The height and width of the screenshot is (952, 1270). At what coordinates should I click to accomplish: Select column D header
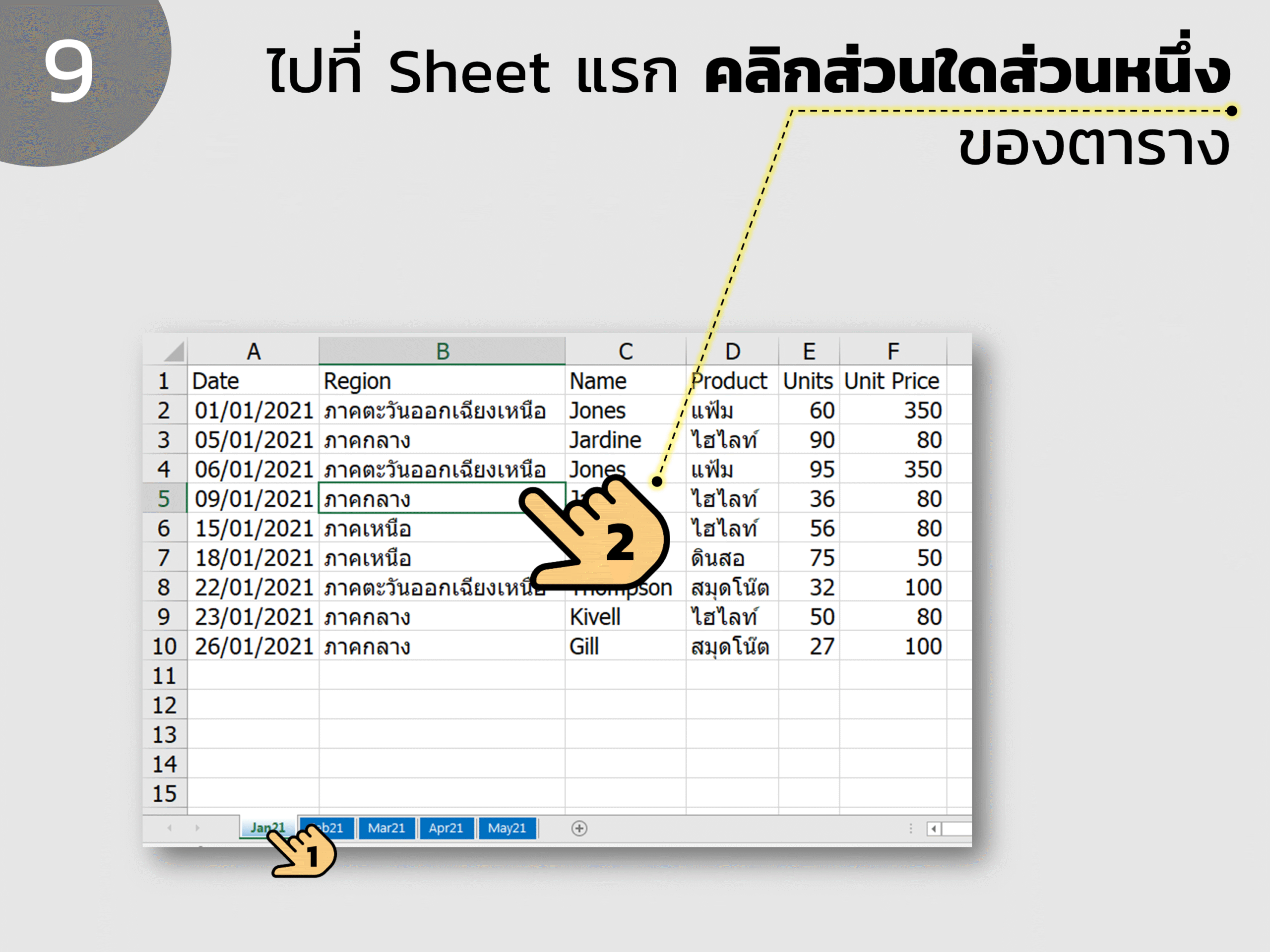pyautogui.click(x=732, y=351)
